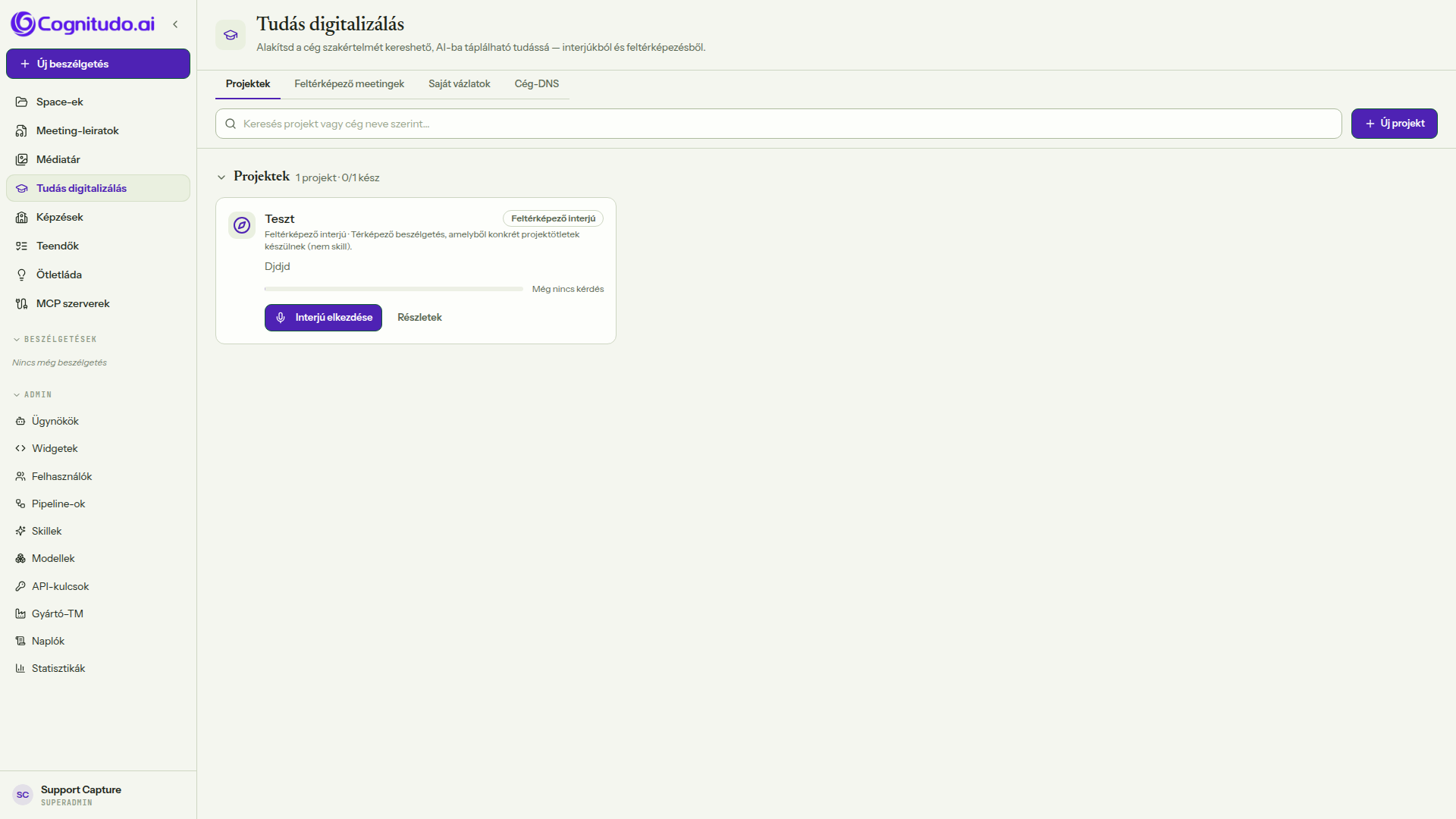
Task: Click the Tudás digitalizálás page header icon
Action: point(231,35)
